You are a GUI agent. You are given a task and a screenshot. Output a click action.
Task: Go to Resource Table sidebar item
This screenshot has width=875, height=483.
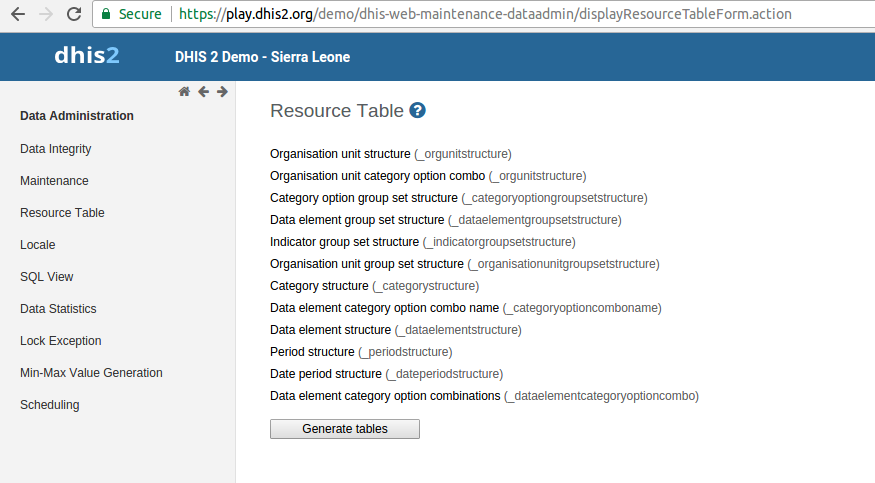point(62,213)
